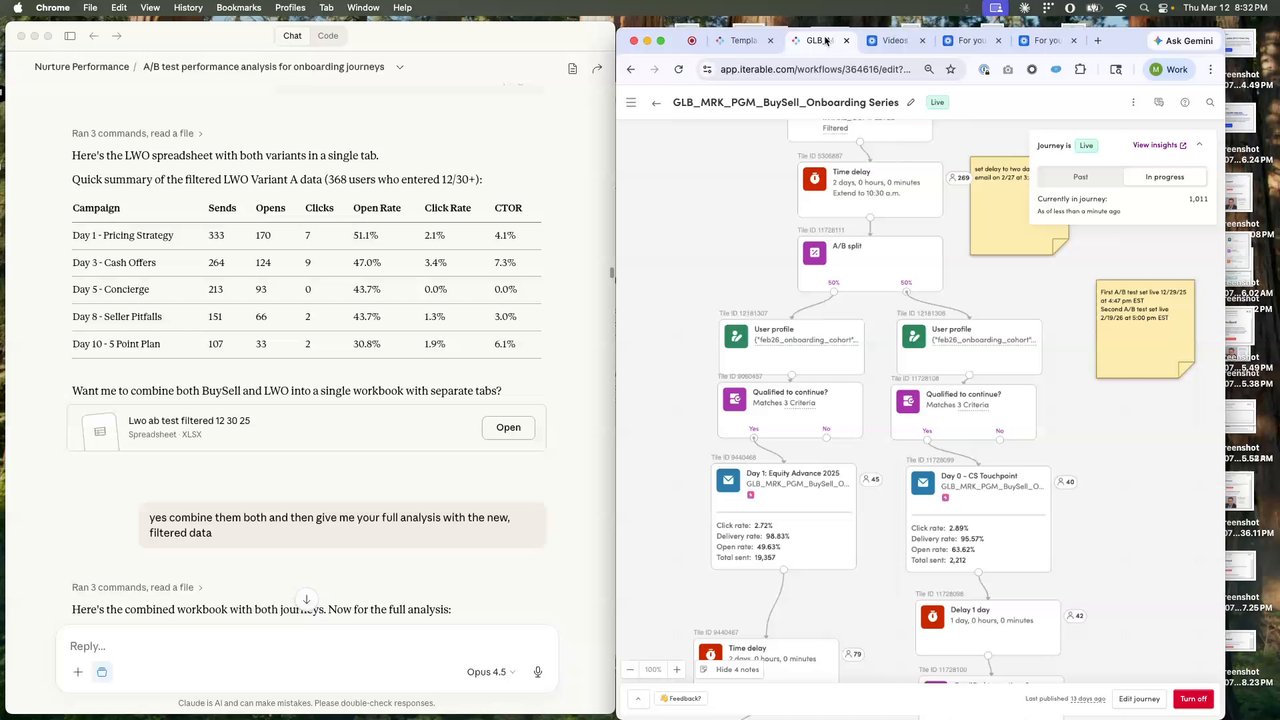Click the Iterable back arrow beside journey name
Viewport: 1280px width, 720px height.
(656, 102)
